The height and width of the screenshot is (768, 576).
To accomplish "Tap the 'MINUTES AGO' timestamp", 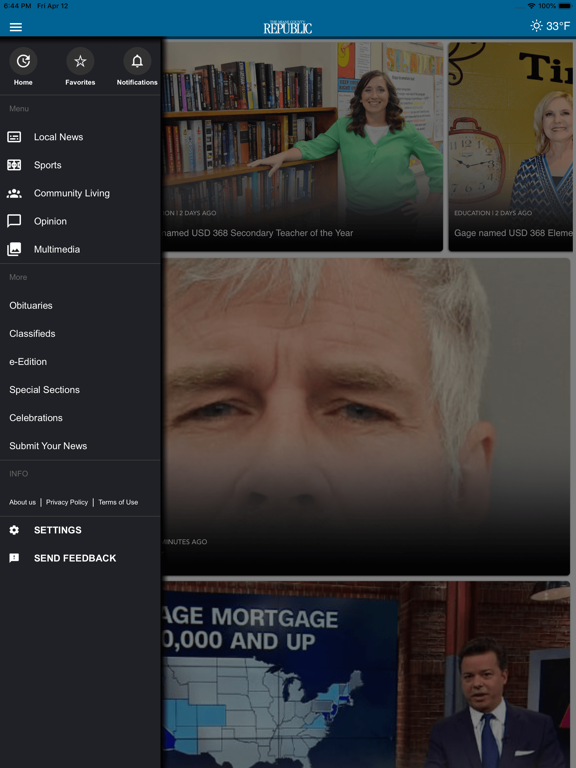I will coord(185,542).
